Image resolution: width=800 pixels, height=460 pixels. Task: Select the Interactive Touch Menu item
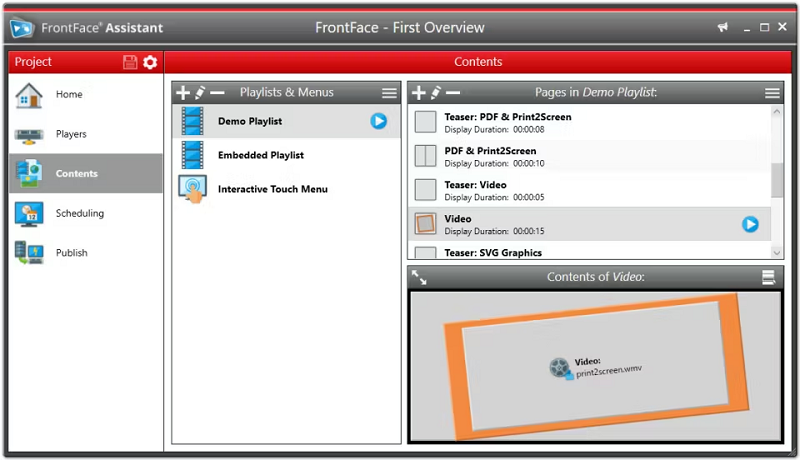click(x=272, y=189)
